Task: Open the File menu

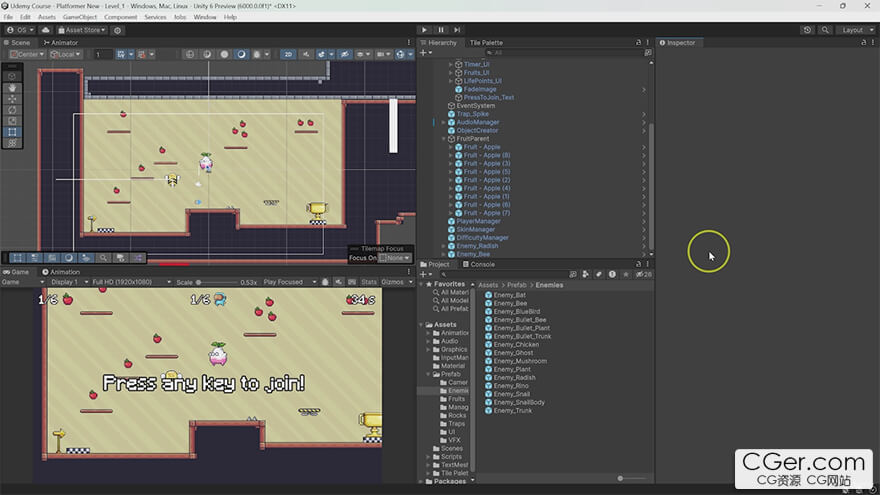Action: pyautogui.click(x=8, y=17)
